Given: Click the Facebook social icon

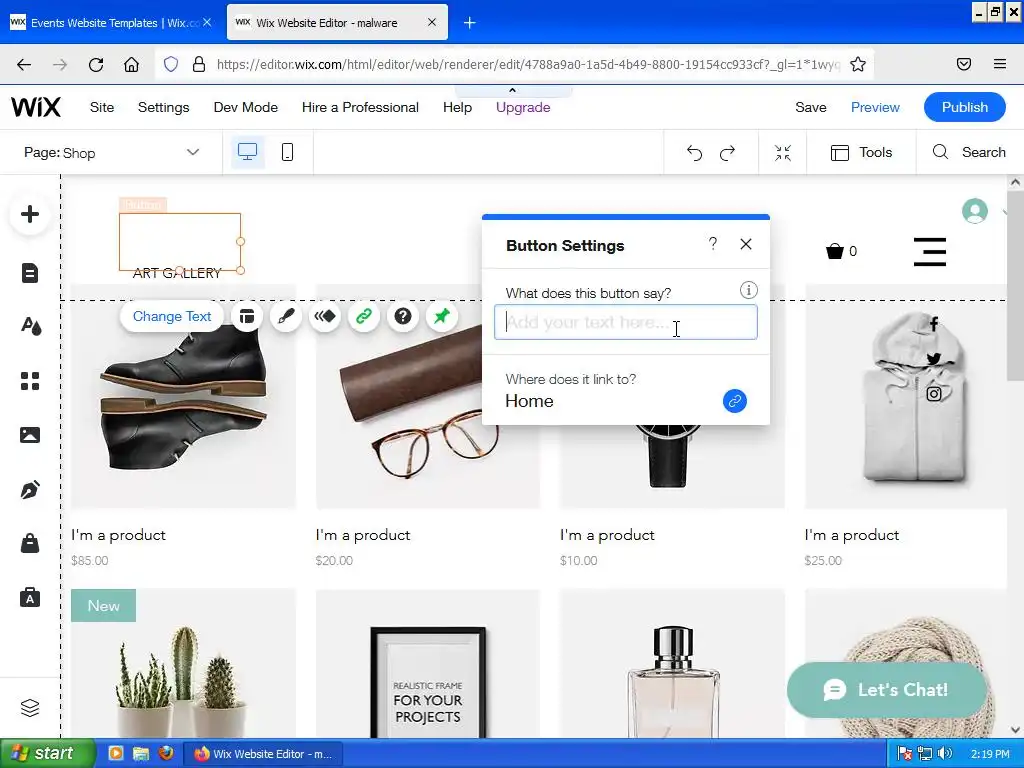Looking at the screenshot, I should point(934,323).
